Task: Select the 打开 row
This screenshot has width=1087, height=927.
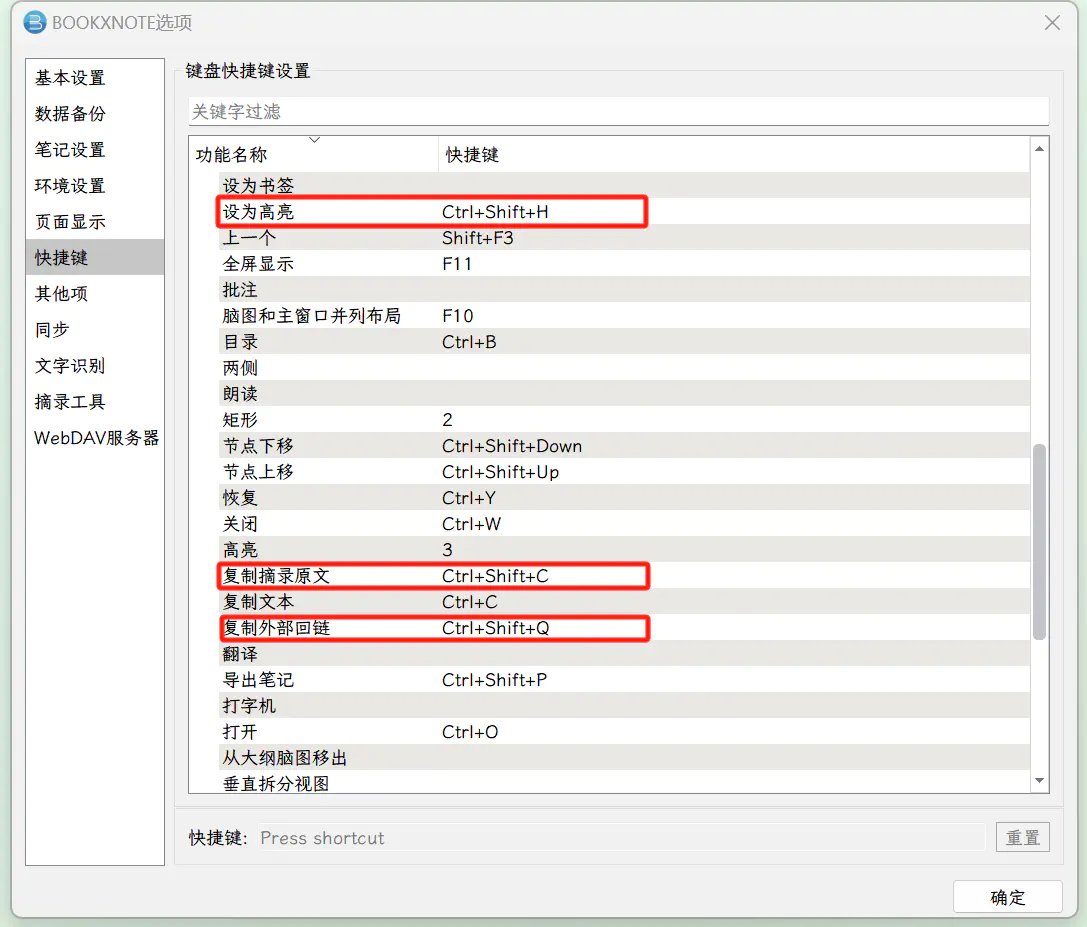Action: click(624, 731)
